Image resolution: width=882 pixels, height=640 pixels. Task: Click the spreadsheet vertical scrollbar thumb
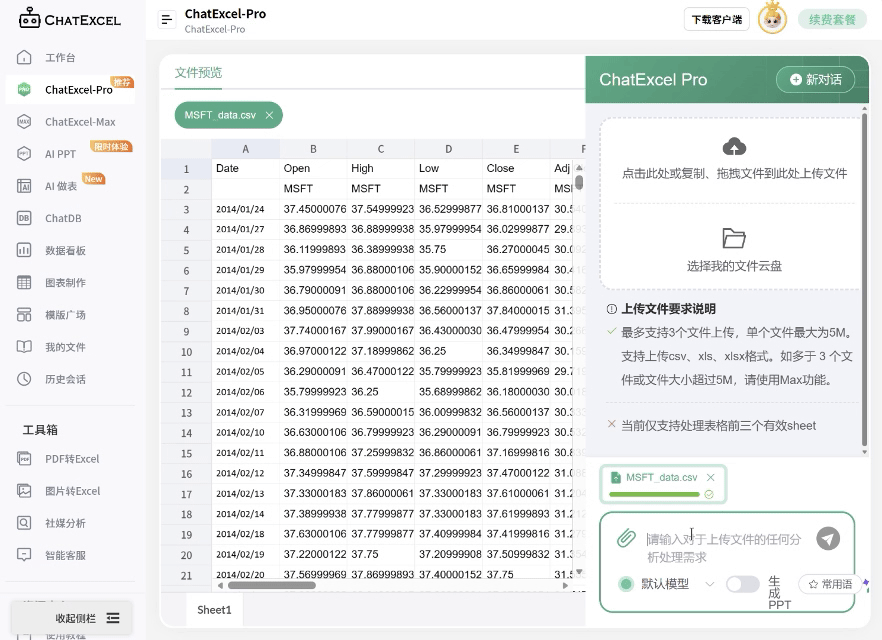coord(579,182)
